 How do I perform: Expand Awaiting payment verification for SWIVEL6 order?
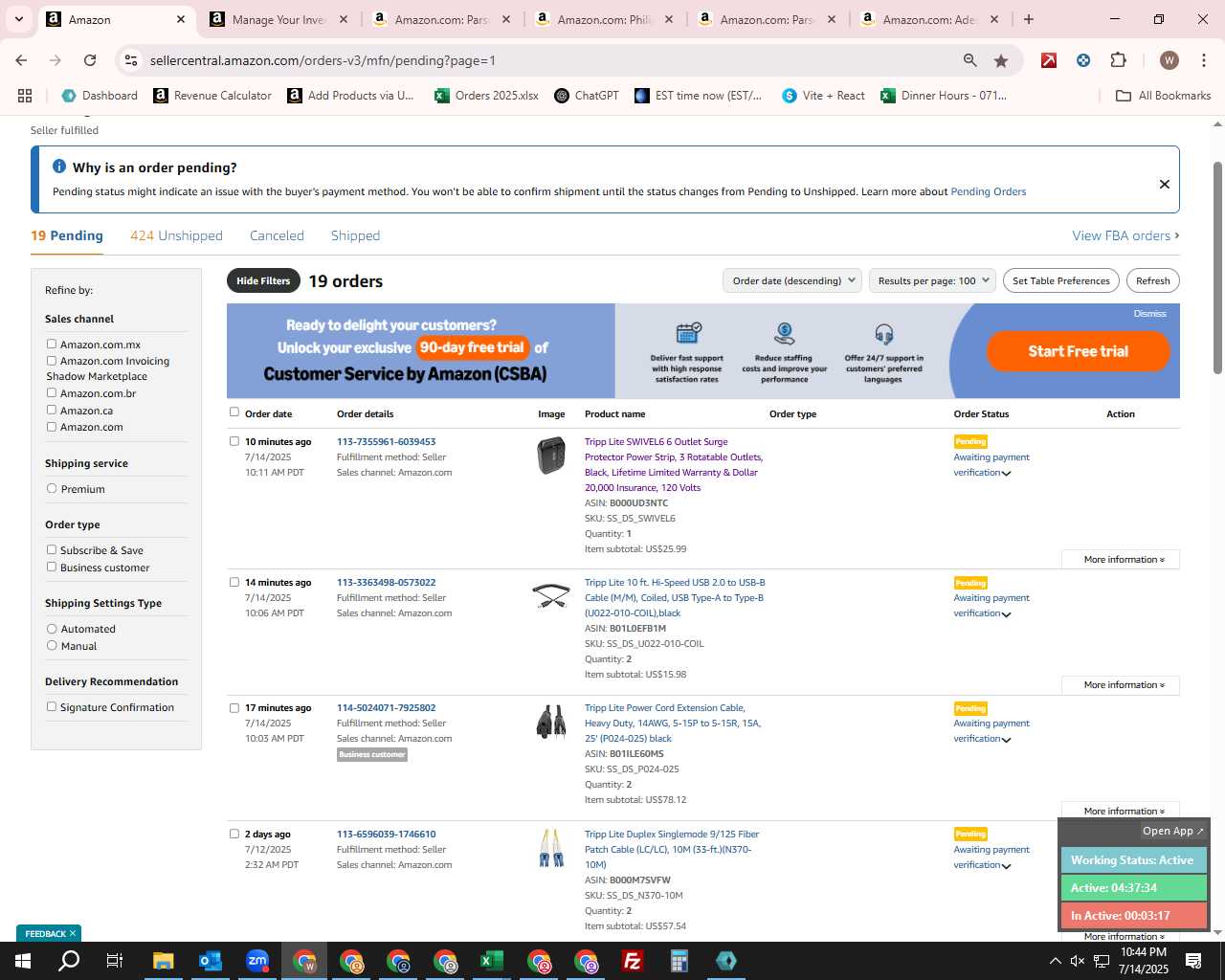(1006, 473)
